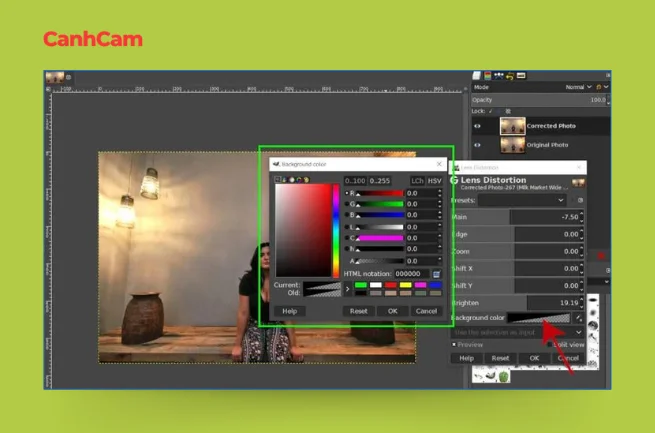The height and width of the screenshot is (433, 655).
Task: Select the yellow swatch in color history
Action: coord(406,285)
